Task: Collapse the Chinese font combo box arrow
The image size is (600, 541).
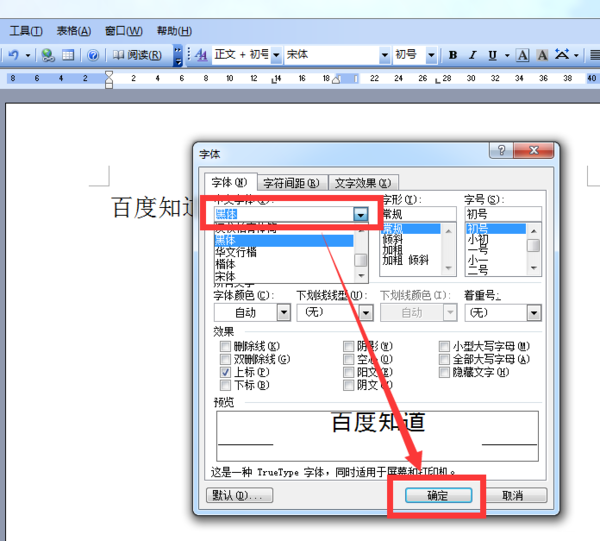Action: point(361,215)
